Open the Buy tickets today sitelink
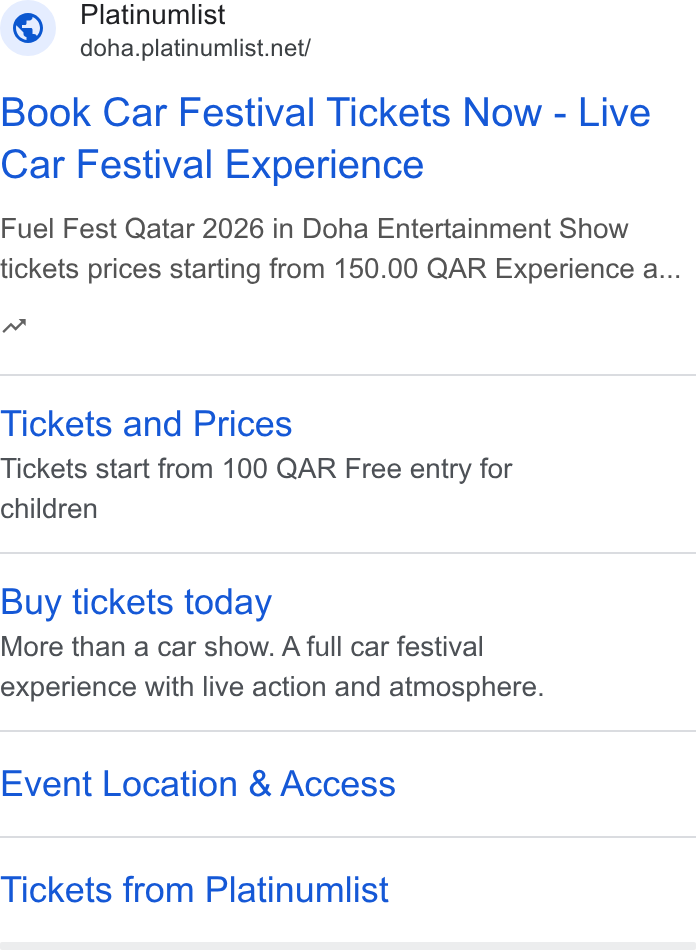The image size is (696, 950). 136,602
